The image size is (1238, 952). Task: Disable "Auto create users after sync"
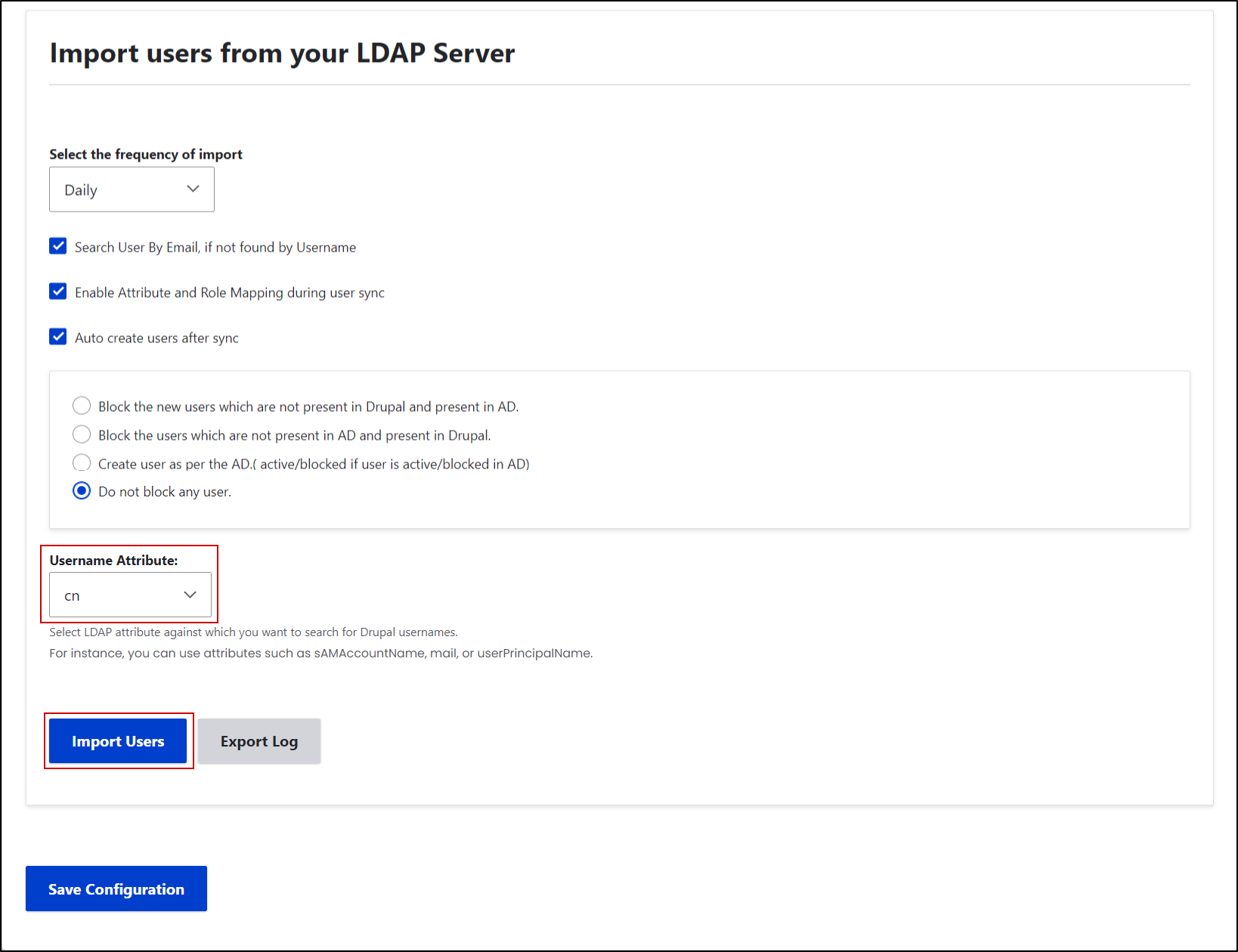pyautogui.click(x=57, y=336)
